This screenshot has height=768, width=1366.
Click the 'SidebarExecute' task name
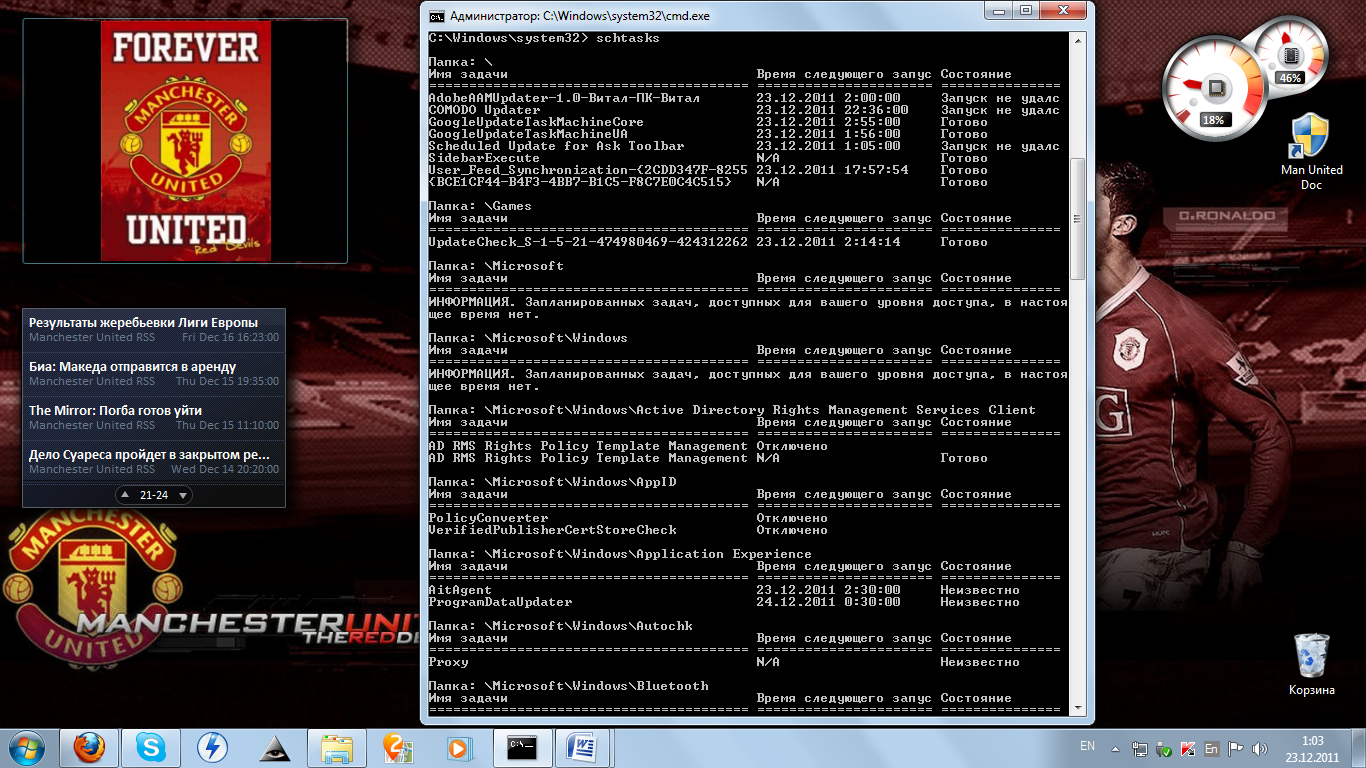tap(484, 158)
